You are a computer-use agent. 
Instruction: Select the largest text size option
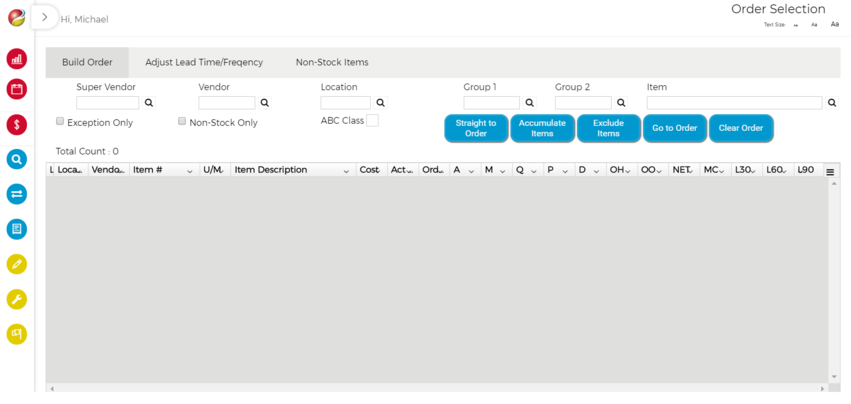click(835, 24)
